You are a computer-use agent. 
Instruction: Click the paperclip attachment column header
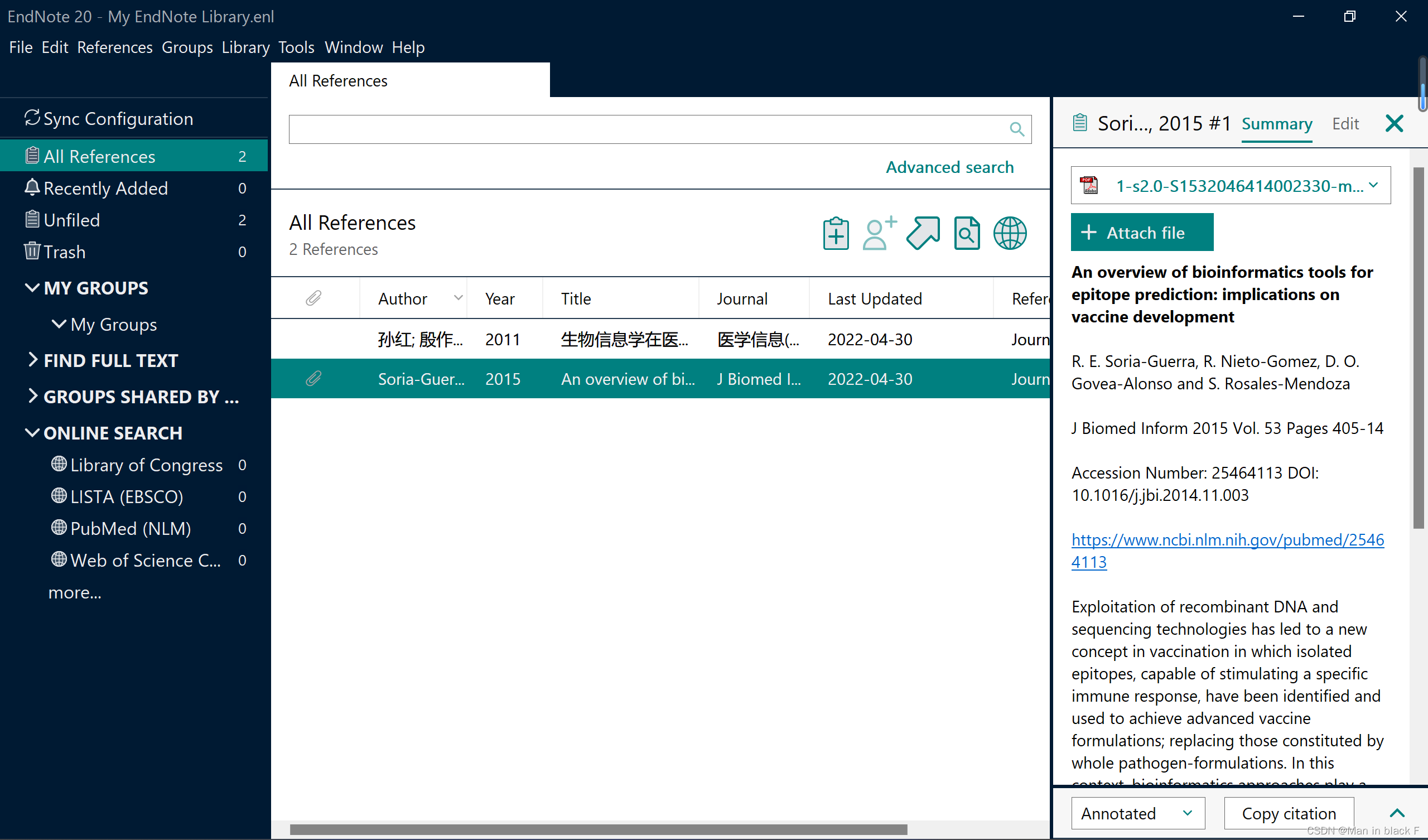tap(313, 298)
